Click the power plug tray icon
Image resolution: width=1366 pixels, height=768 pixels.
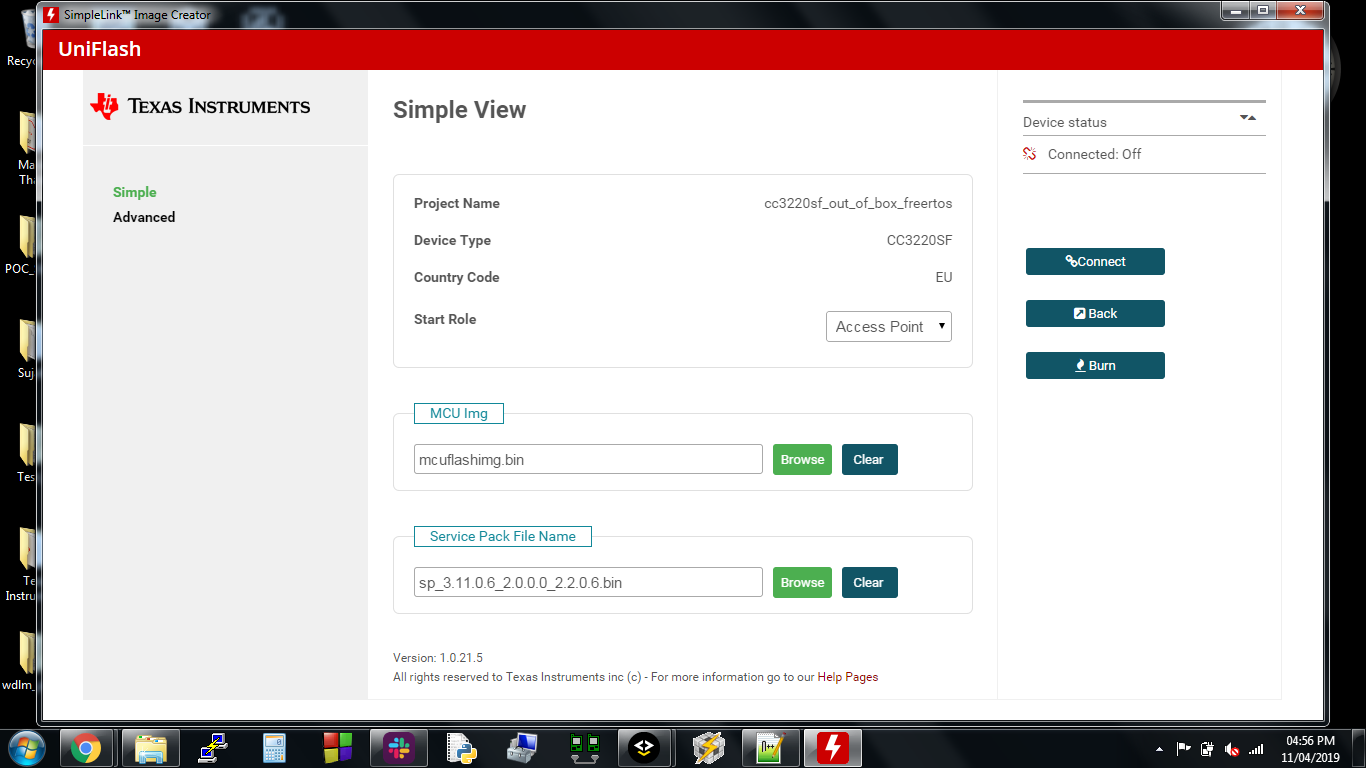tap(1207, 749)
